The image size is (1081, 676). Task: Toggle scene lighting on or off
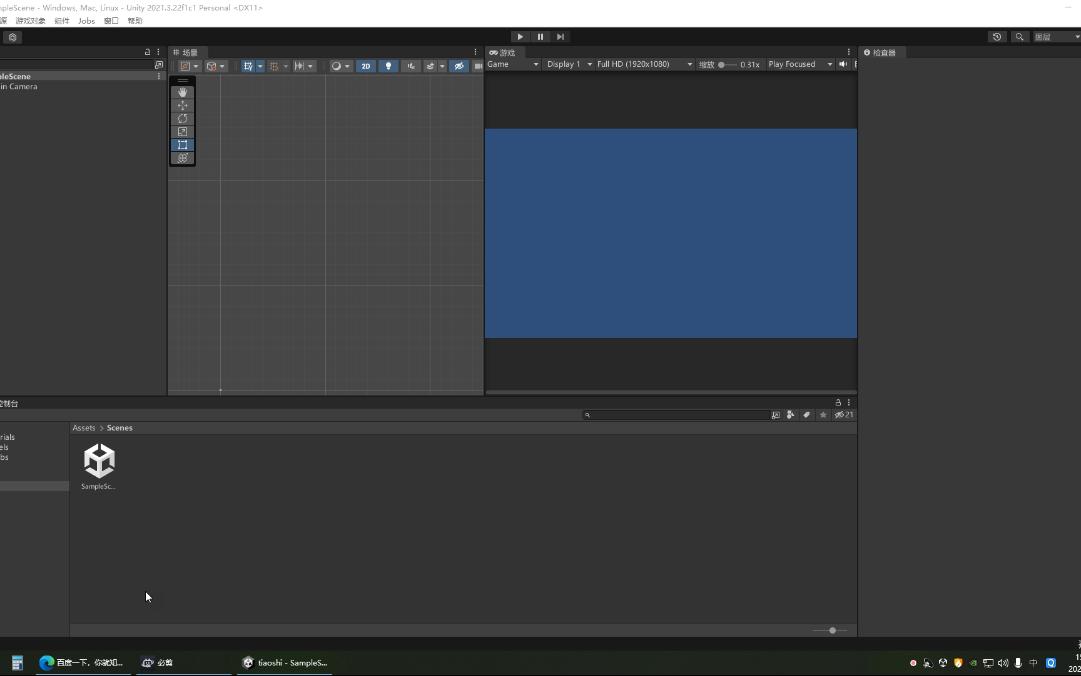pyautogui.click(x=388, y=65)
